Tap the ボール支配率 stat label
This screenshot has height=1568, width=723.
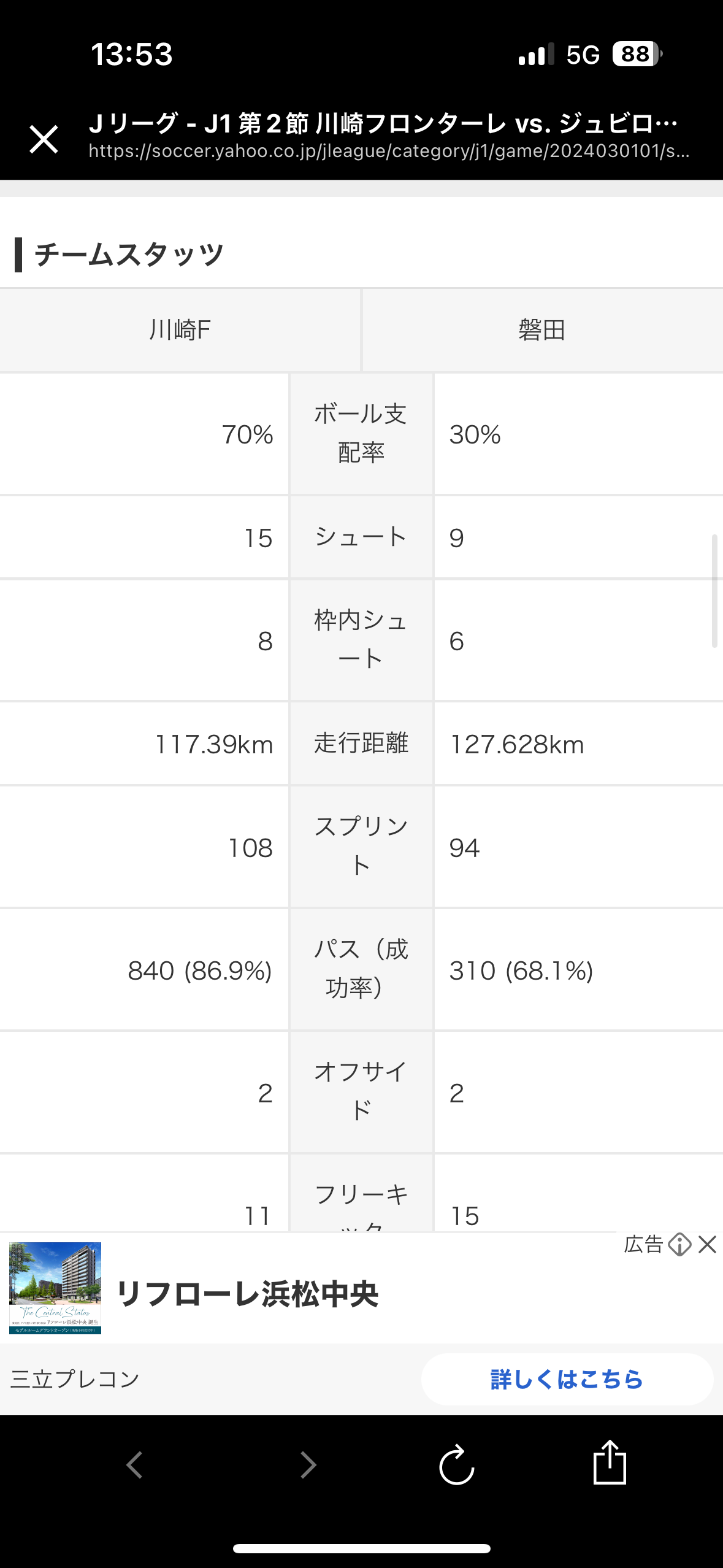[361, 433]
